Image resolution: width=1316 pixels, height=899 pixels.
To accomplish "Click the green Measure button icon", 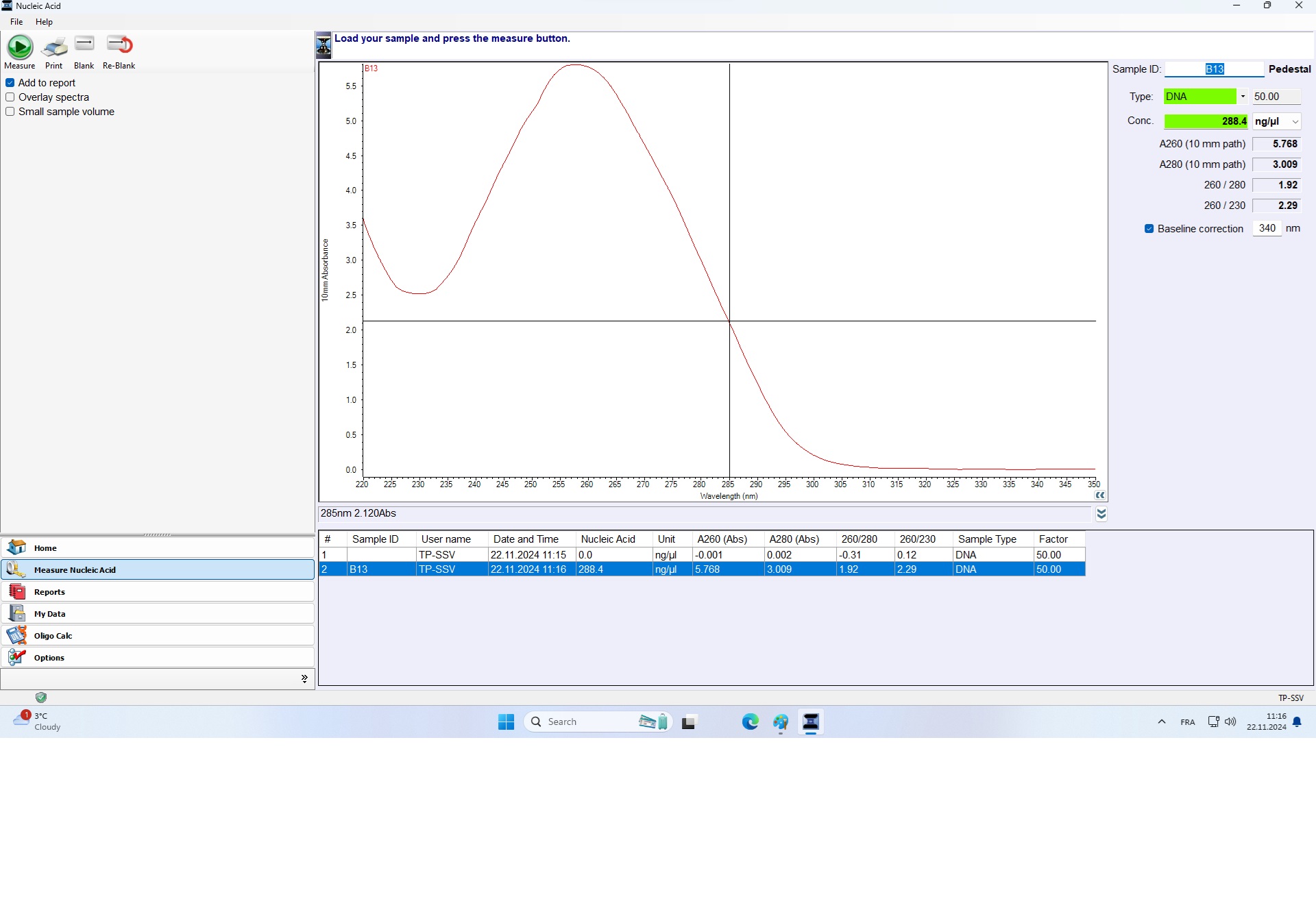I will 20,47.
